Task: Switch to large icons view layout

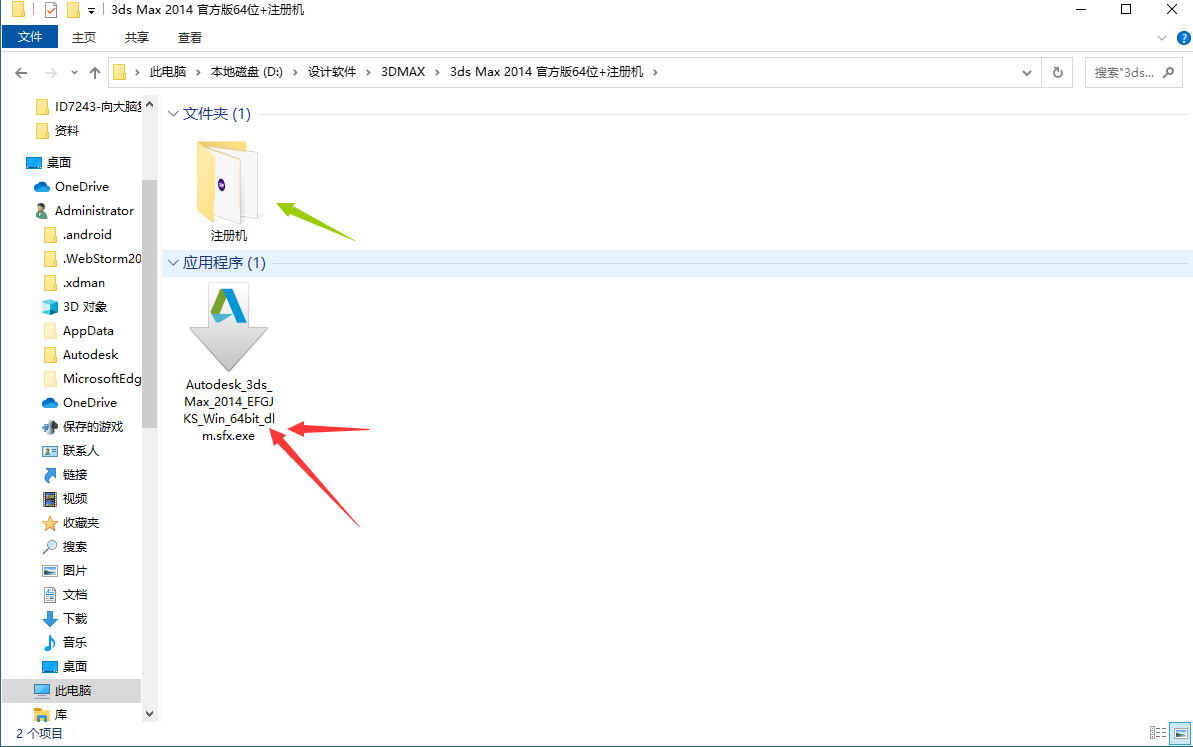Action: (1181, 733)
